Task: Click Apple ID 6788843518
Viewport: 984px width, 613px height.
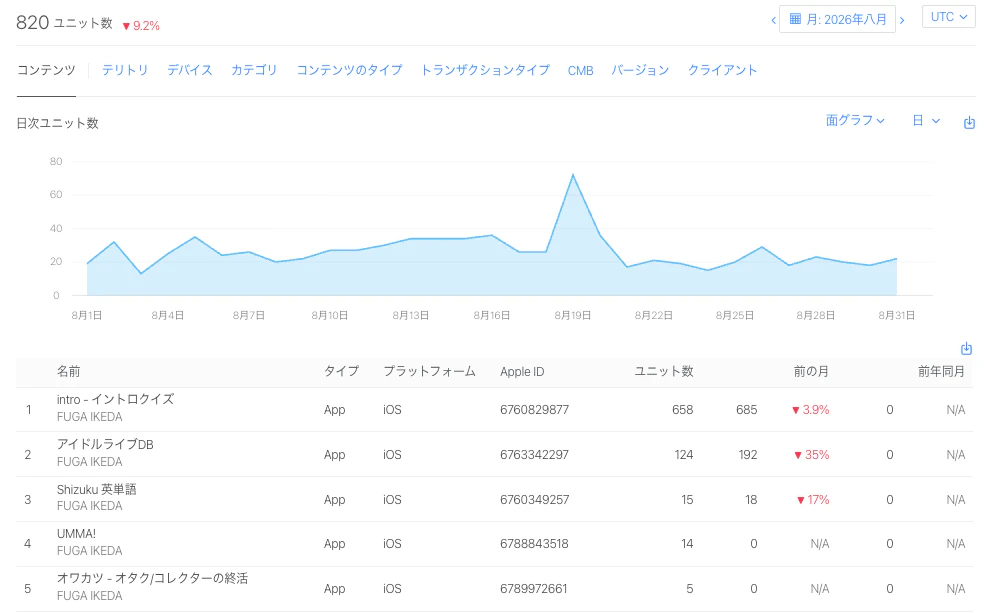Action: point(535,544)
